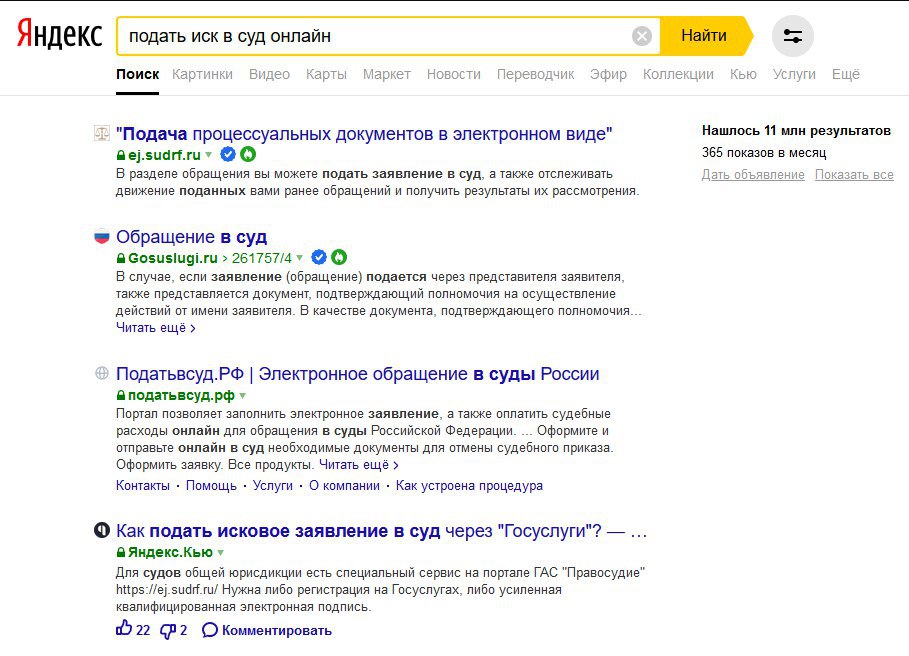Image resolution: width=909 pixels, height=656 pixels.
Task: Open Податьвсуд.РФ Электронное обращение result
Action: [x=358, y=374]
